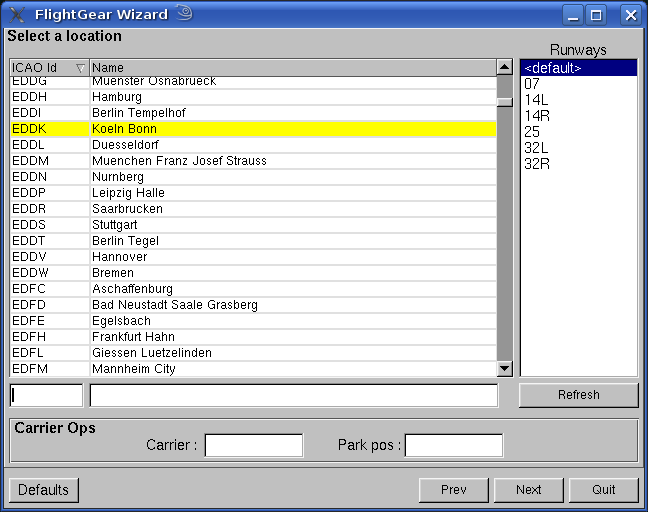Screen dimensions: 648x512
Task: Select the Giessen Luetzelinden row
Action: pos(253,352)
